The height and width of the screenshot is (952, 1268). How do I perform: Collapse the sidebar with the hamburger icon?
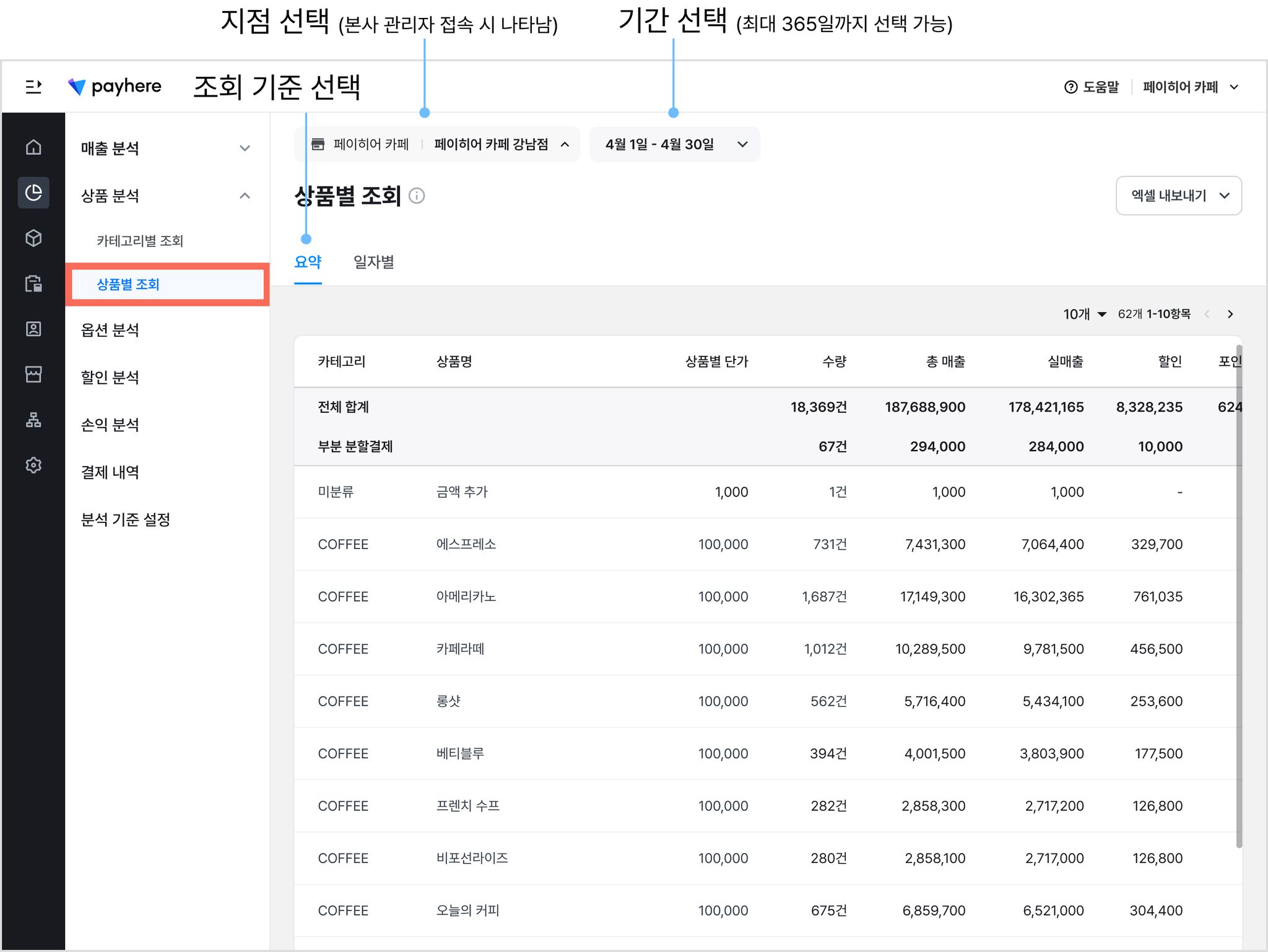tap(33, 87)
